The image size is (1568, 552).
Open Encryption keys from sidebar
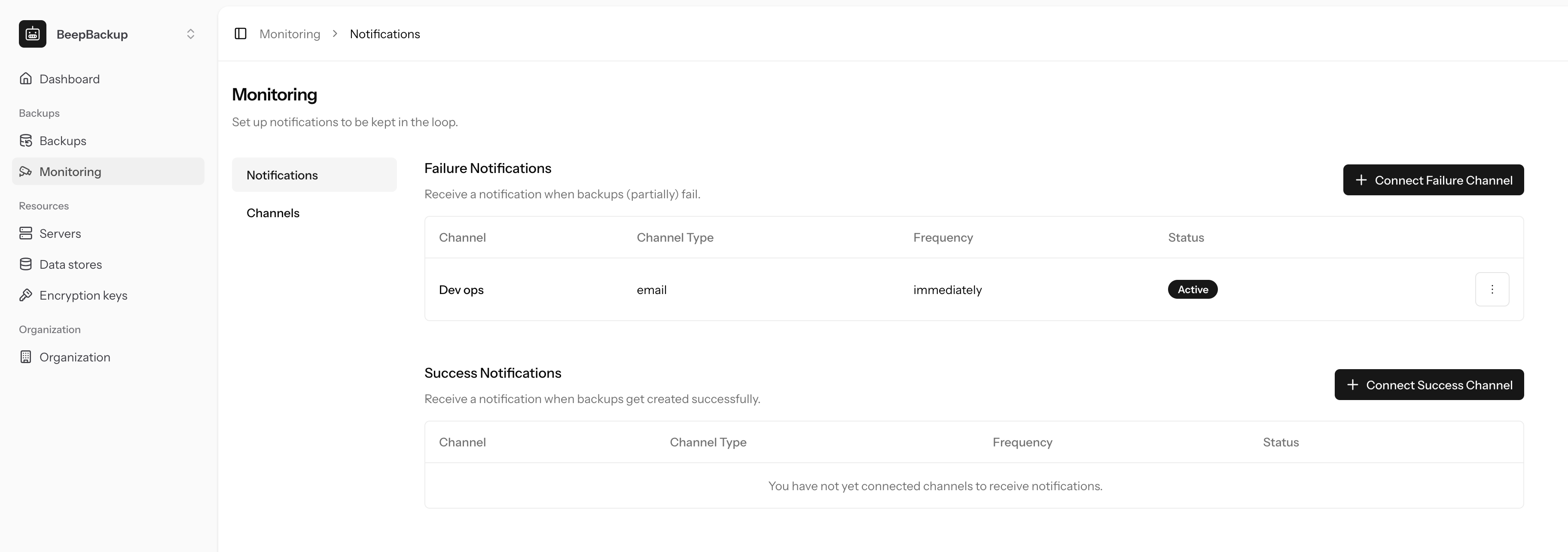(83, 295)
